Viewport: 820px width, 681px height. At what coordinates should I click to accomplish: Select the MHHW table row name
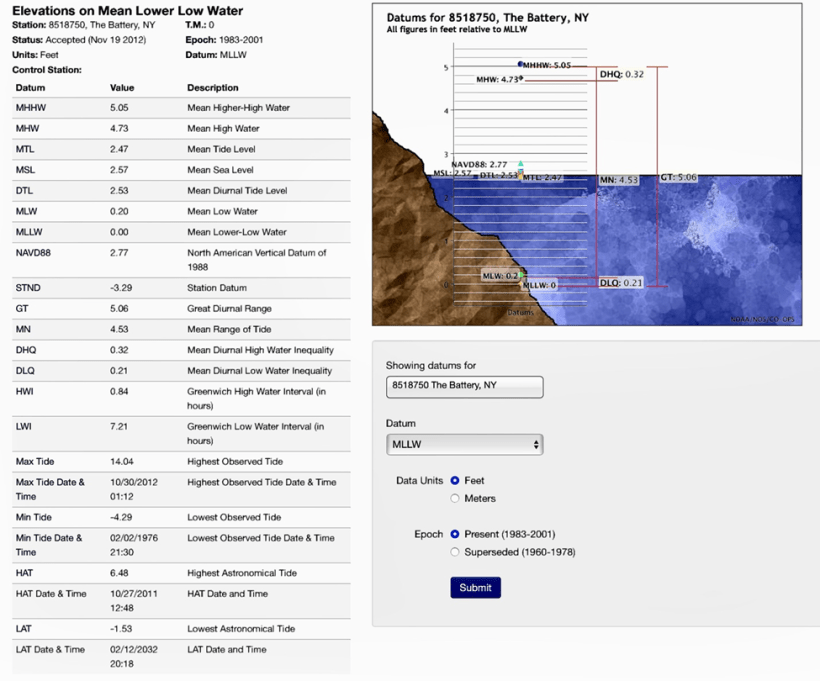[31, 108]
